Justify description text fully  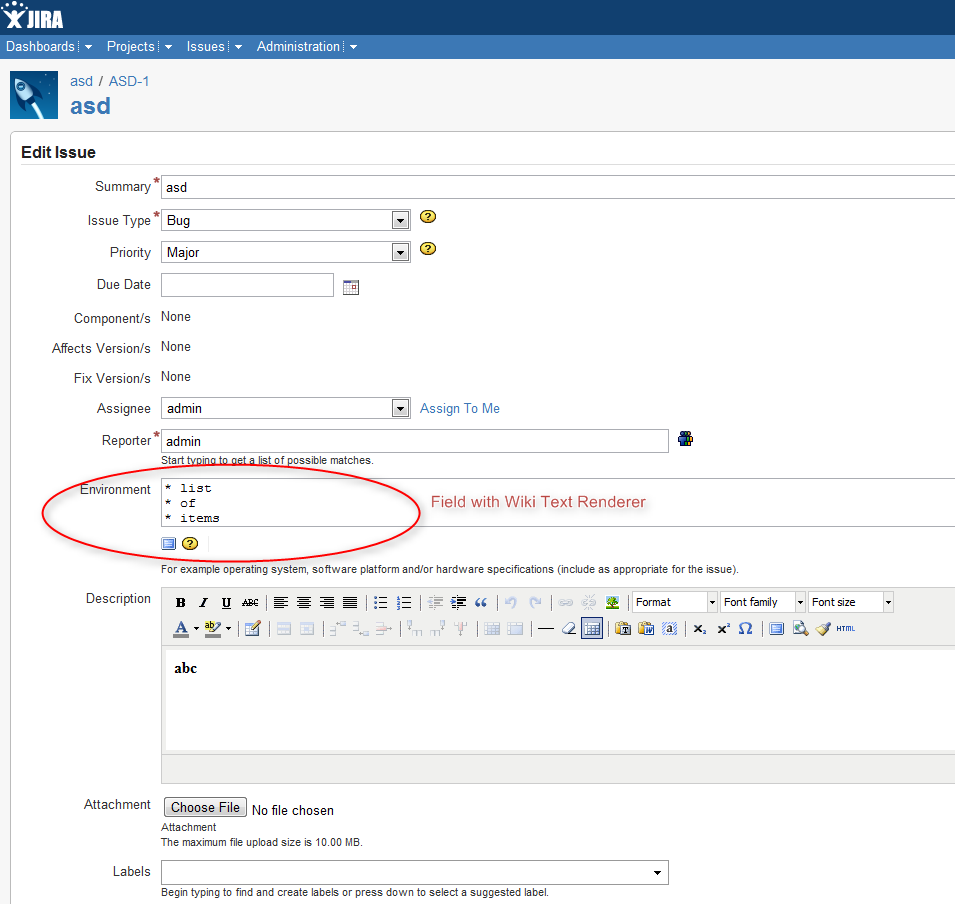(x=350, y=602)
